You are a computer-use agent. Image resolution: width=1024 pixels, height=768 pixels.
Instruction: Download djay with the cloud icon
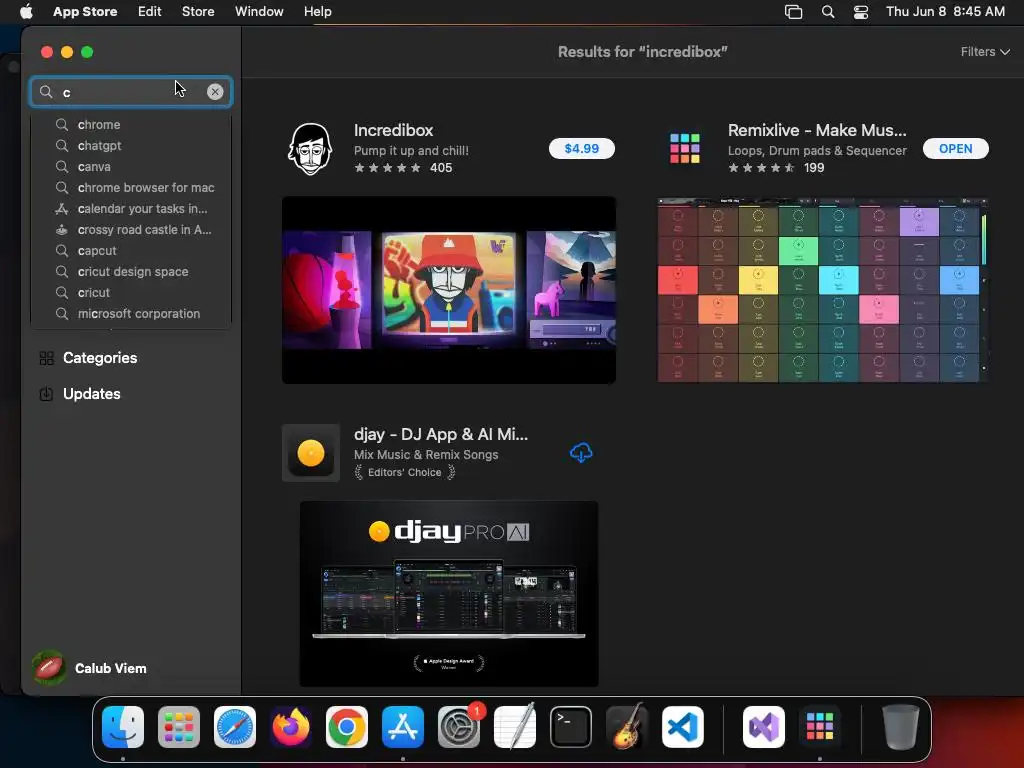[581, 453]
